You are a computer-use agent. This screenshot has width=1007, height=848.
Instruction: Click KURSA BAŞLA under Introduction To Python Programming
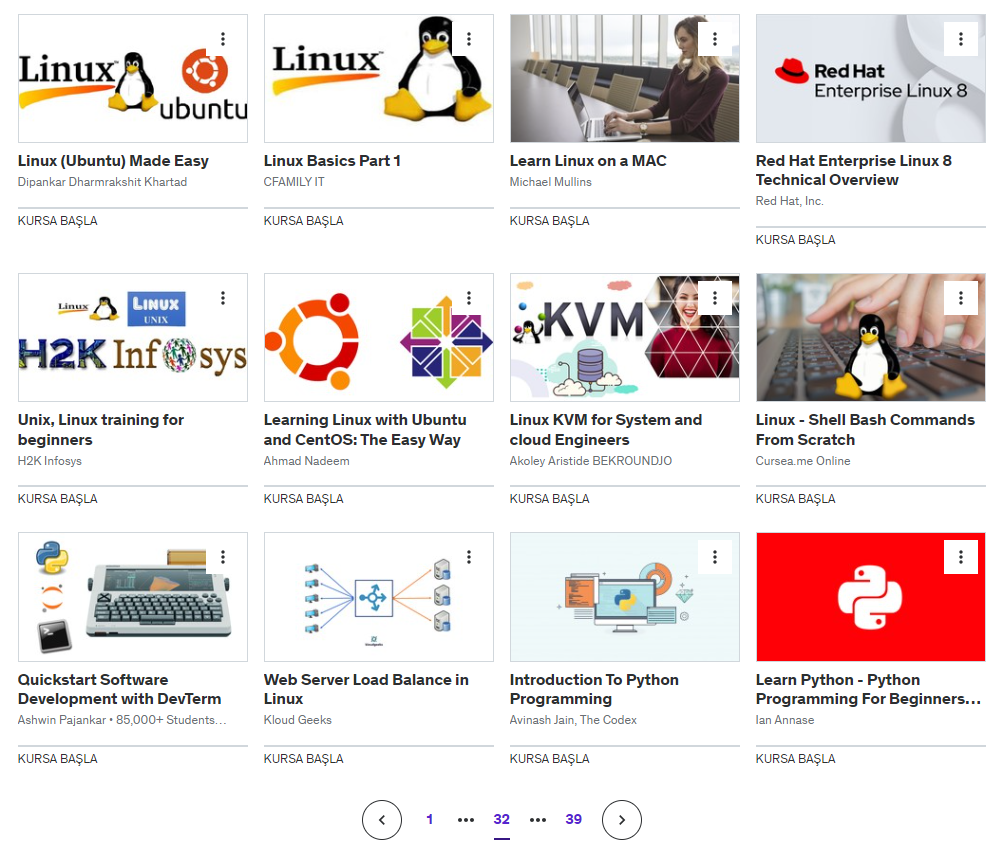(550, 759)
